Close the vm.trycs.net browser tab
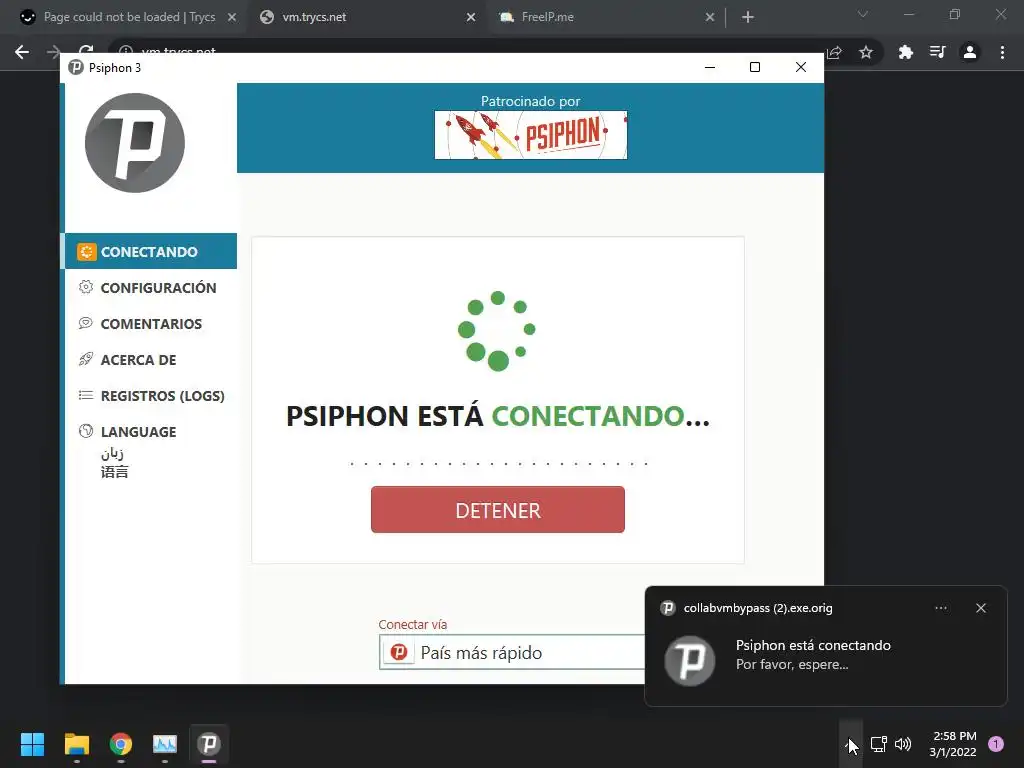The width and height of the screenshot is (1024, 768). click(x=471, y=18)
